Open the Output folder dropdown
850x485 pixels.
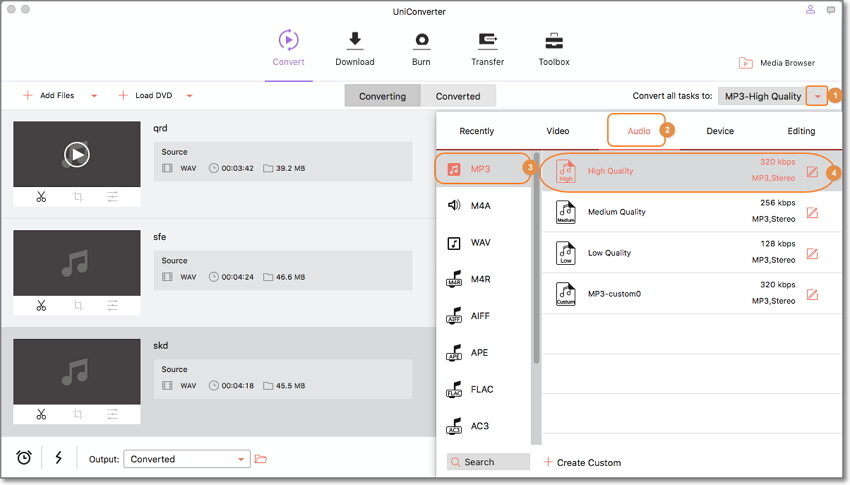click(x=187, y=459)
